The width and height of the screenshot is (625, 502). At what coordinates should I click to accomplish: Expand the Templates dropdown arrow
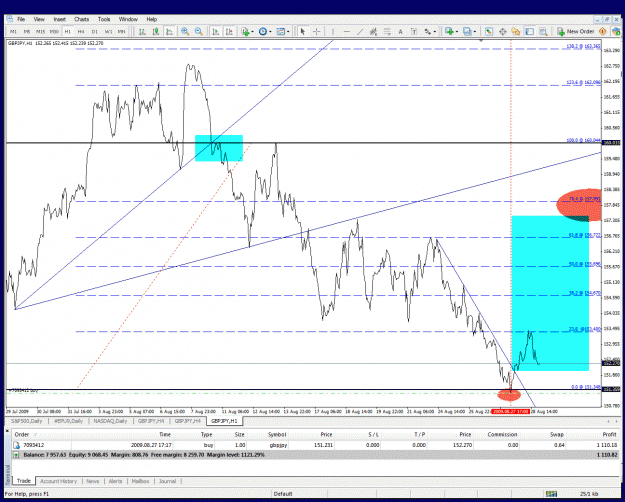tap(288, 31)
